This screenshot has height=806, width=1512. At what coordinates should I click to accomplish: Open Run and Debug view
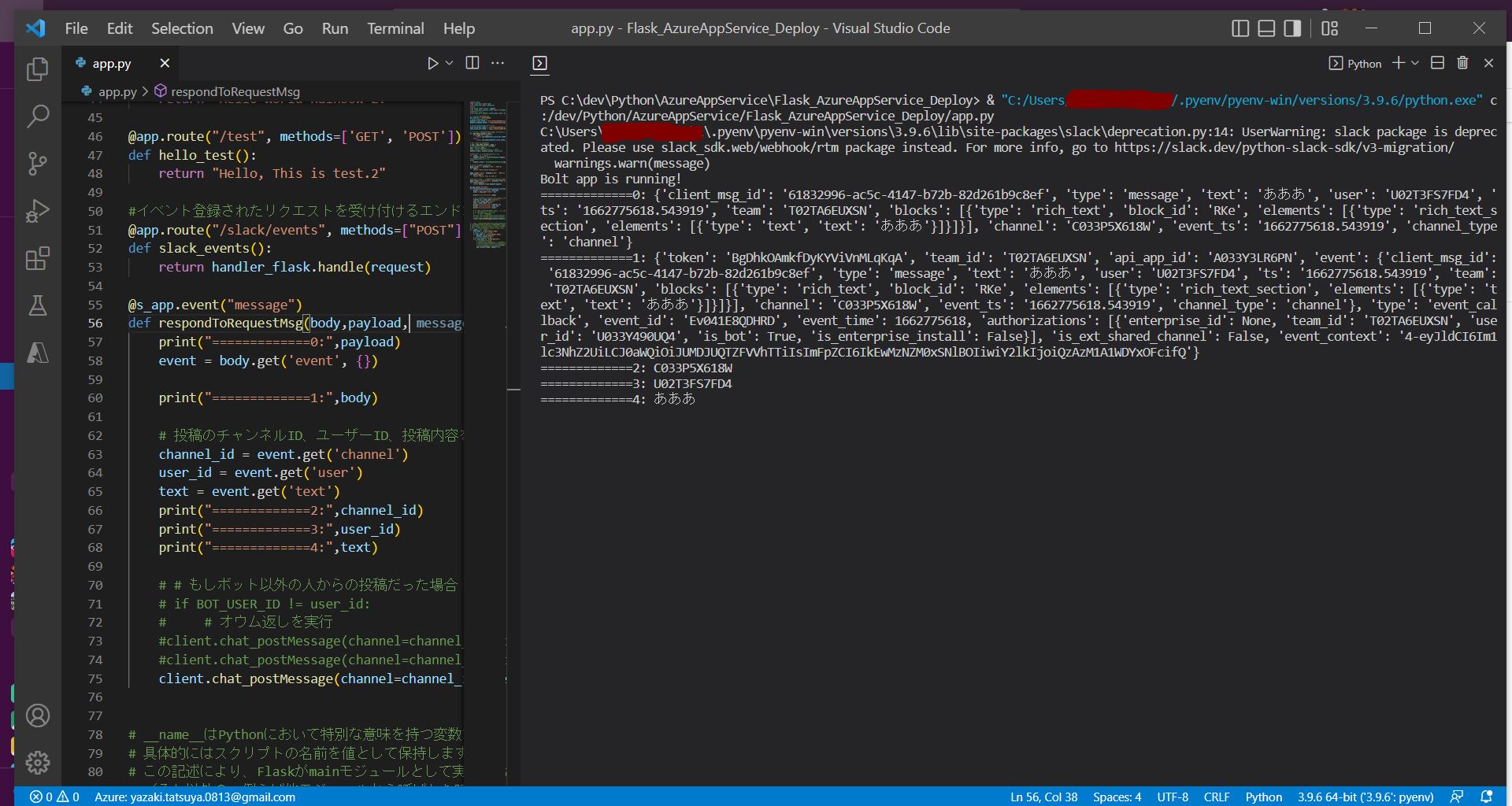(x=37, y=211)
